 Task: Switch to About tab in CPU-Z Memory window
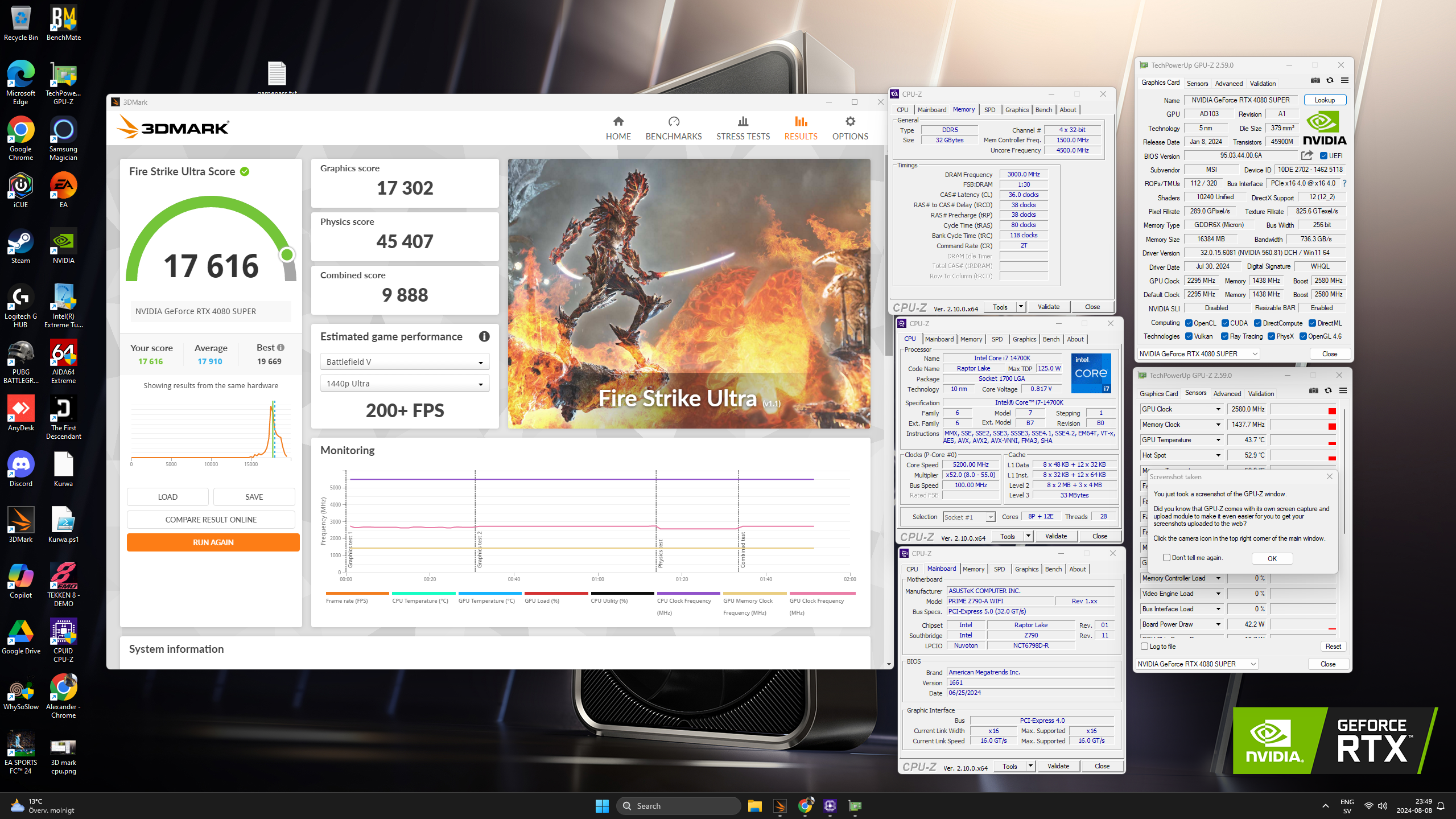coord(1067,110)
